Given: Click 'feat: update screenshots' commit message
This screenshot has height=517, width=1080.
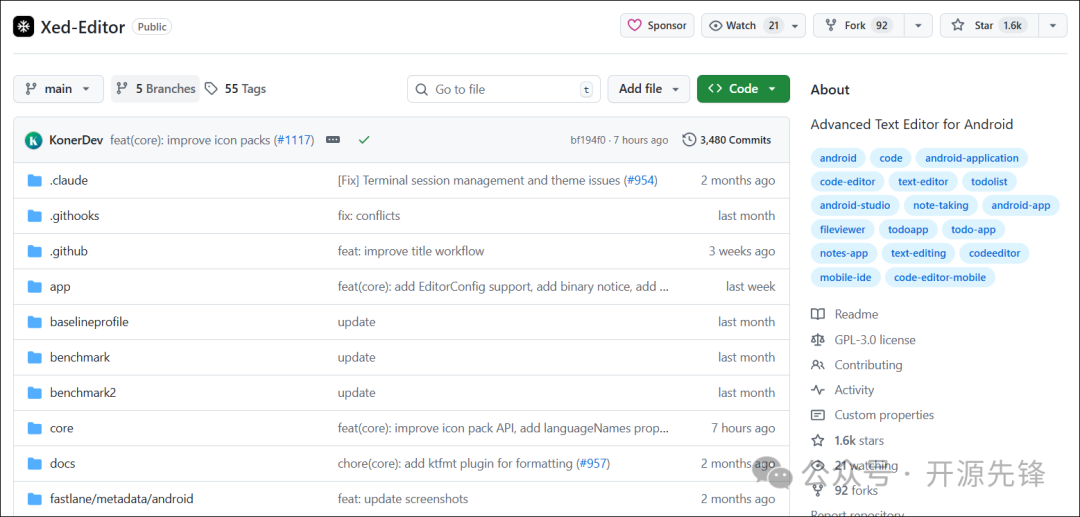Looking at the screenshot, I should 403,498.
